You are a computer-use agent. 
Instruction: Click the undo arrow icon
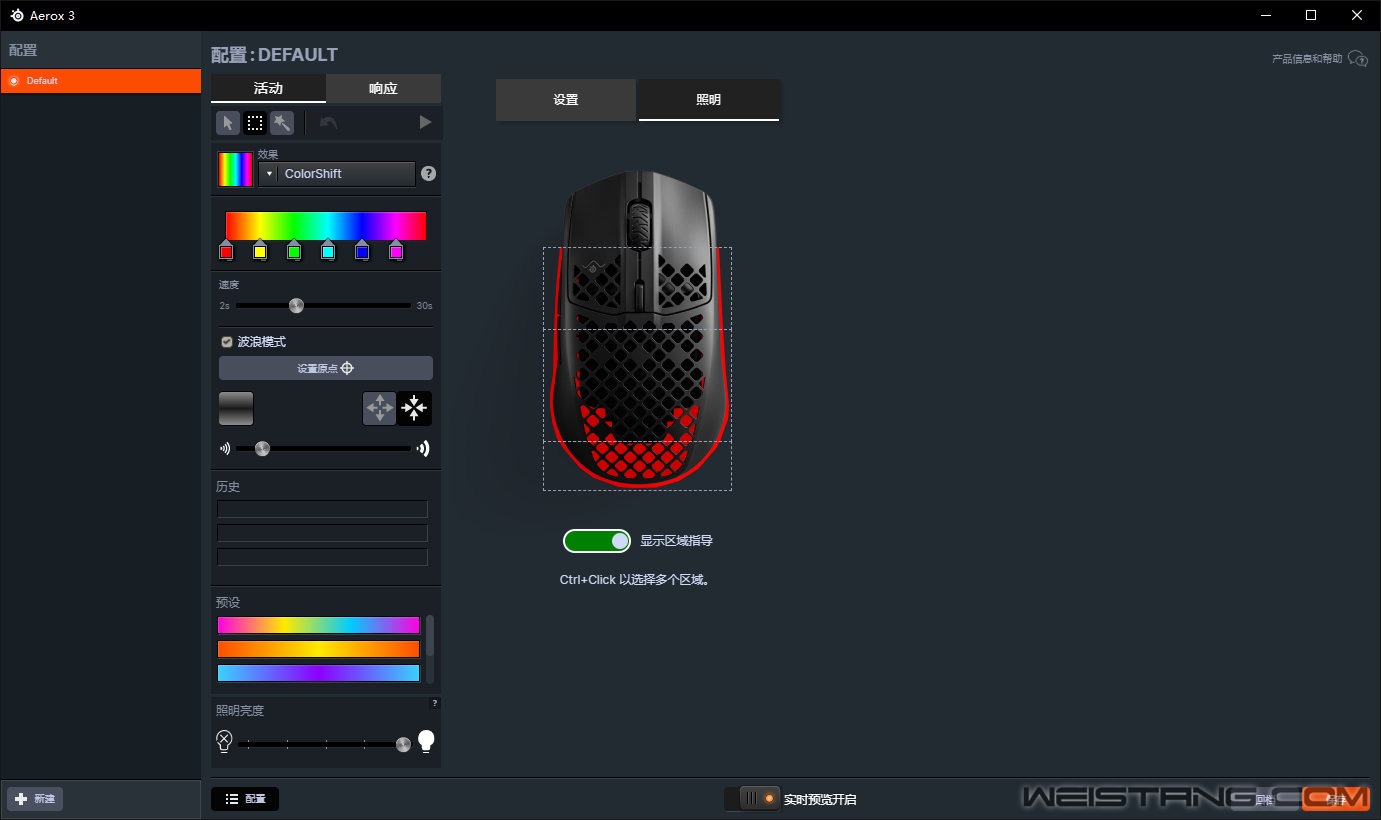(x=328, y=123)
